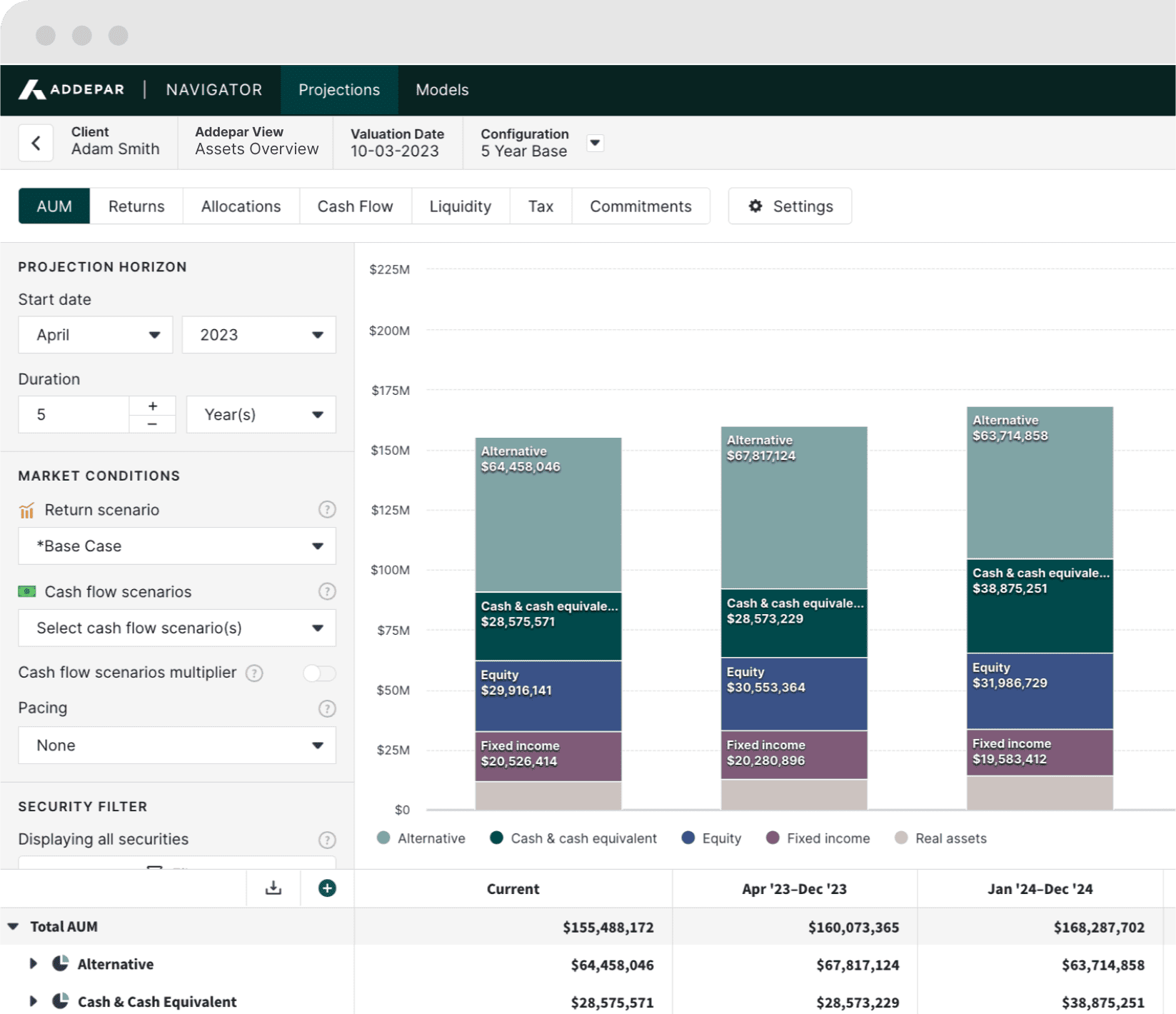Open the Settings button
Viewport: 1176px width, 1014px height.
tap(790, 206)
